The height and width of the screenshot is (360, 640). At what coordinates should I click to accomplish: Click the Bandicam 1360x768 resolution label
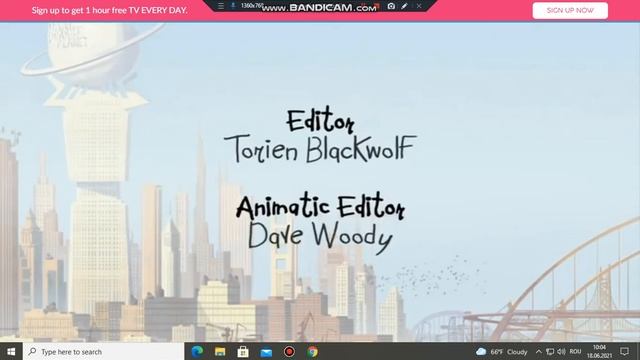[251, 6]
